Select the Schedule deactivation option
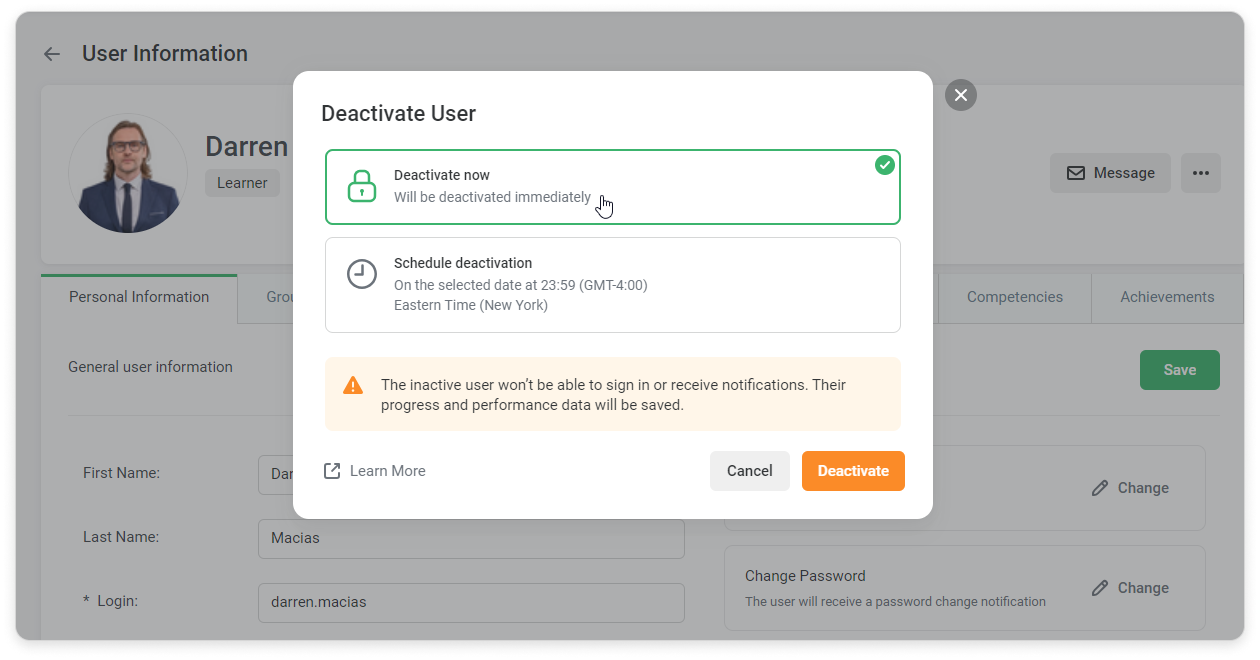 [x=612, y=284]
